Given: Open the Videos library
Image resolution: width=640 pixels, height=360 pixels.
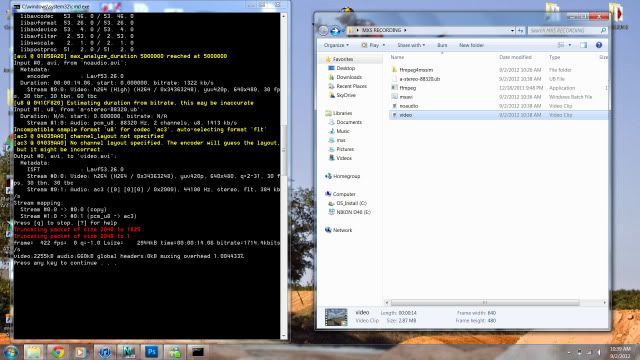Looking at the screenshot, I should [x=344, y=158].
